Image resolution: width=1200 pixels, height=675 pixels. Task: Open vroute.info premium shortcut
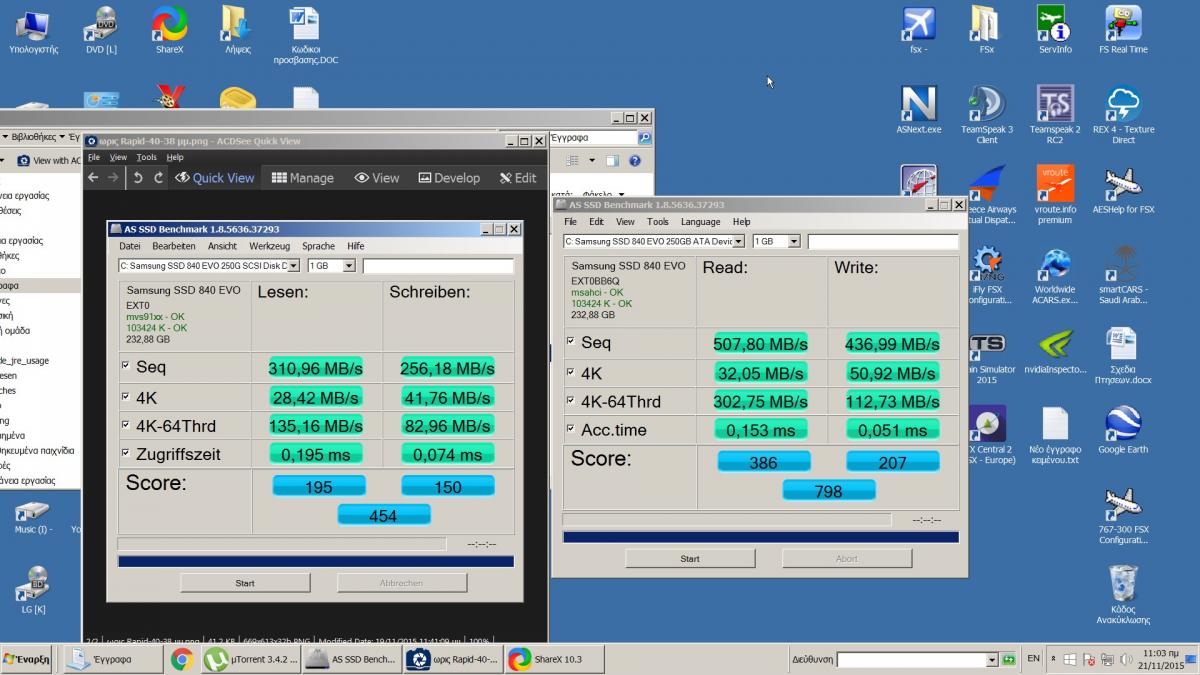(1055, 195)
